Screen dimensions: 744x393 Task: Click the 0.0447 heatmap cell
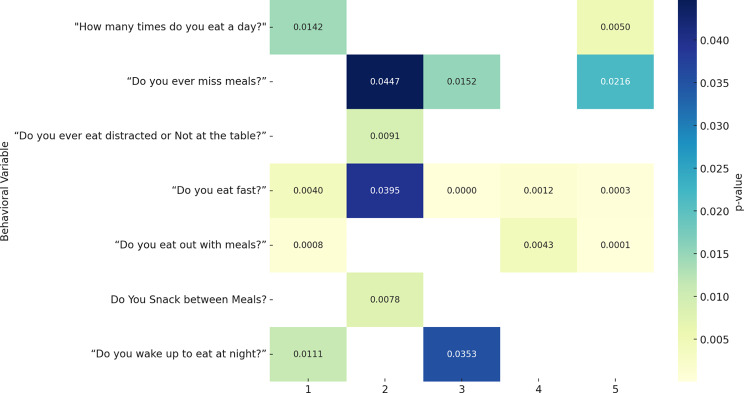(385, 82)
